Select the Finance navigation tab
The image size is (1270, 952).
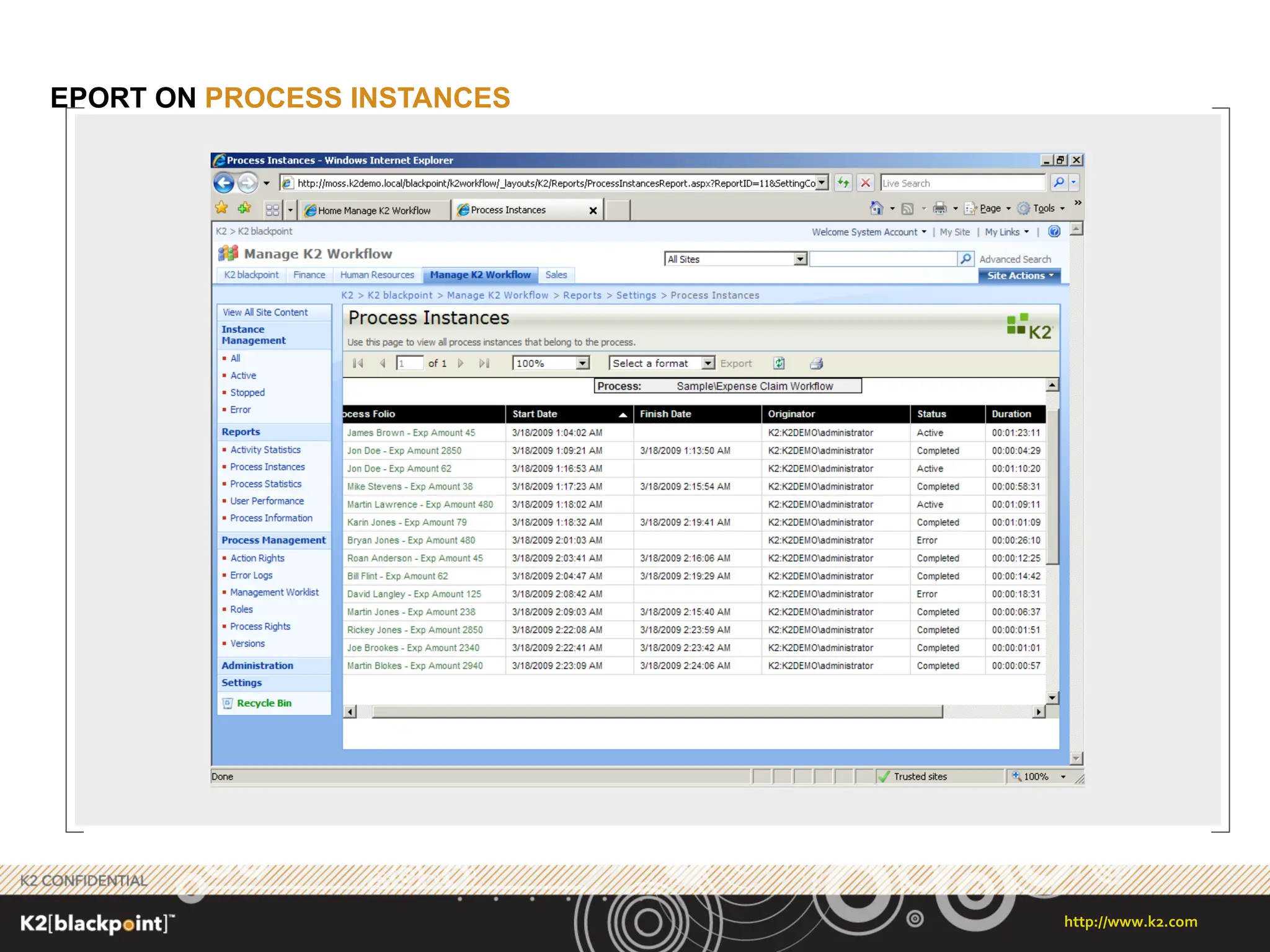click(309, 275)
